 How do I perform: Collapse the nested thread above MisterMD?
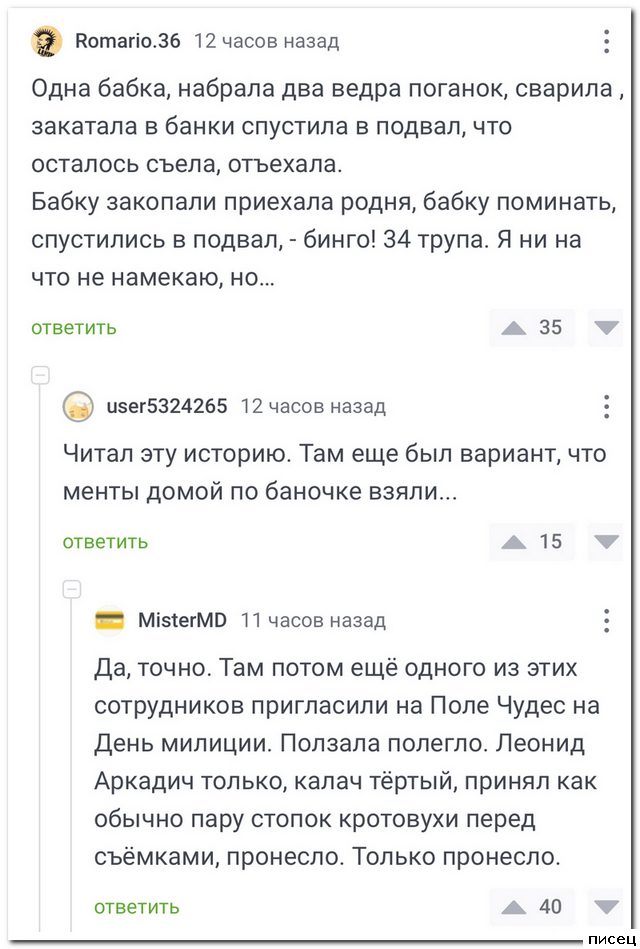point(72,589)
